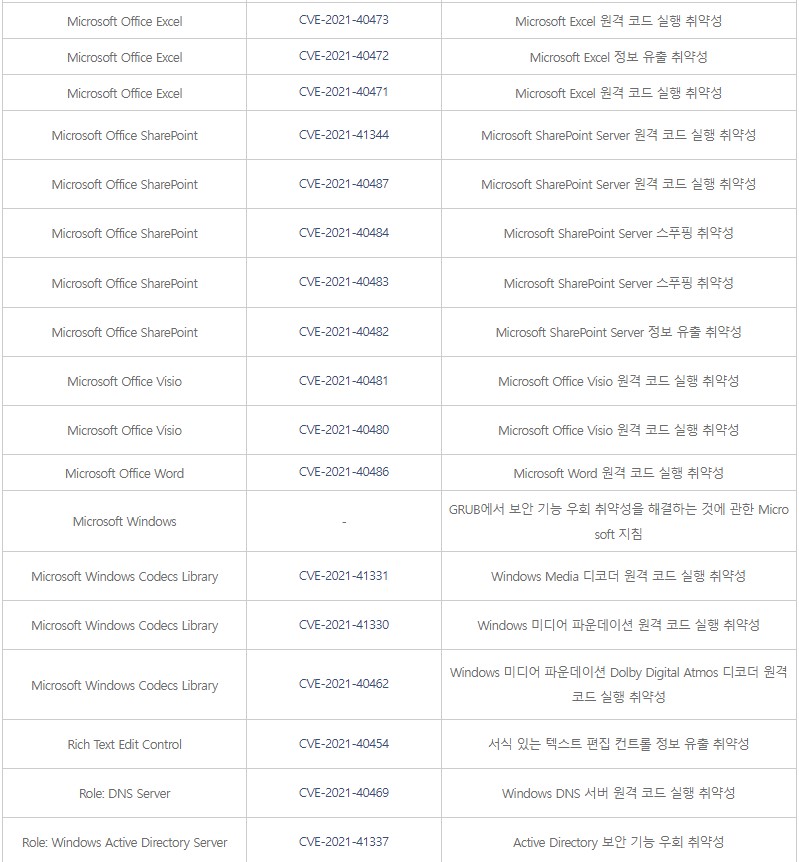The height and width of the screenshot is (862, 799).
Task: Select the CVE-2021-40483 text
Action: 344,282
